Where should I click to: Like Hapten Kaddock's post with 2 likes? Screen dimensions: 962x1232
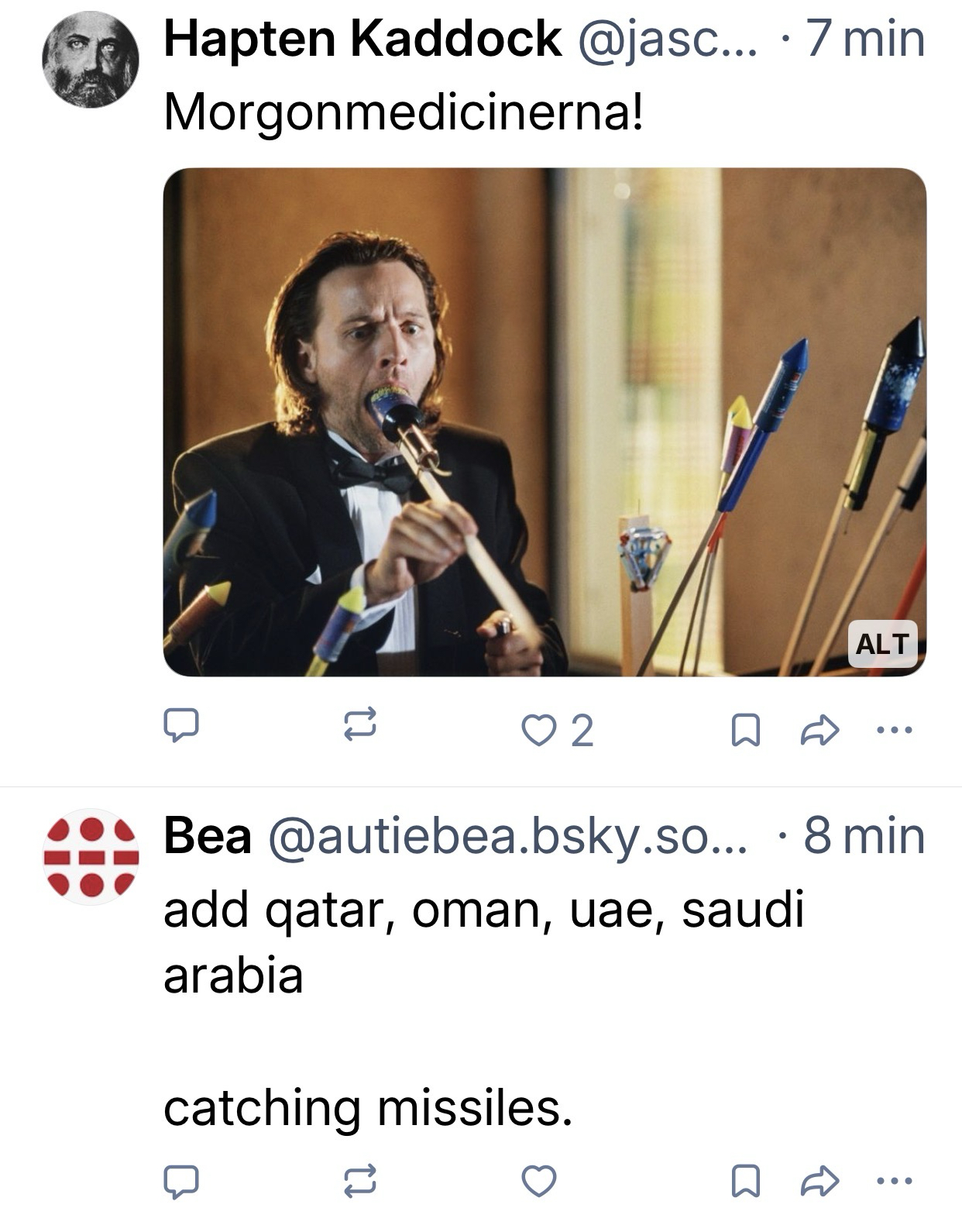(538, 730)
